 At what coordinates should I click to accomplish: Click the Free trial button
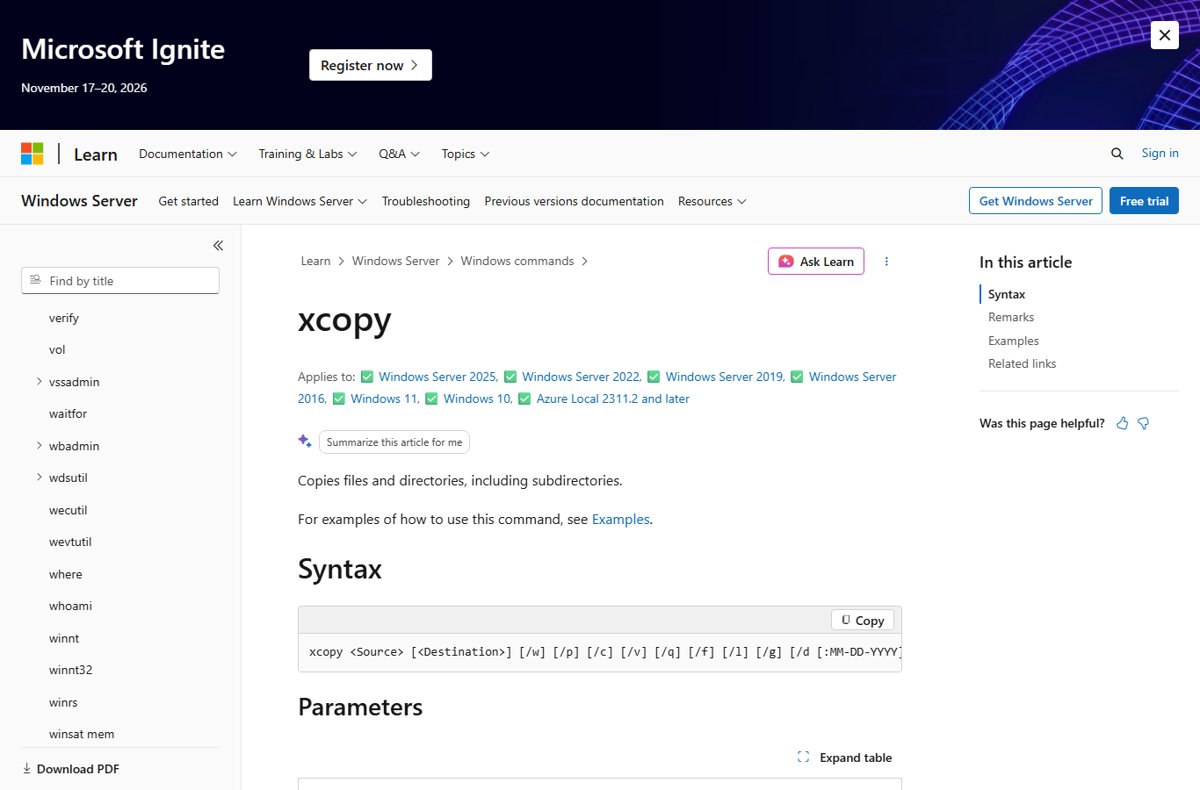[1144, 201]
